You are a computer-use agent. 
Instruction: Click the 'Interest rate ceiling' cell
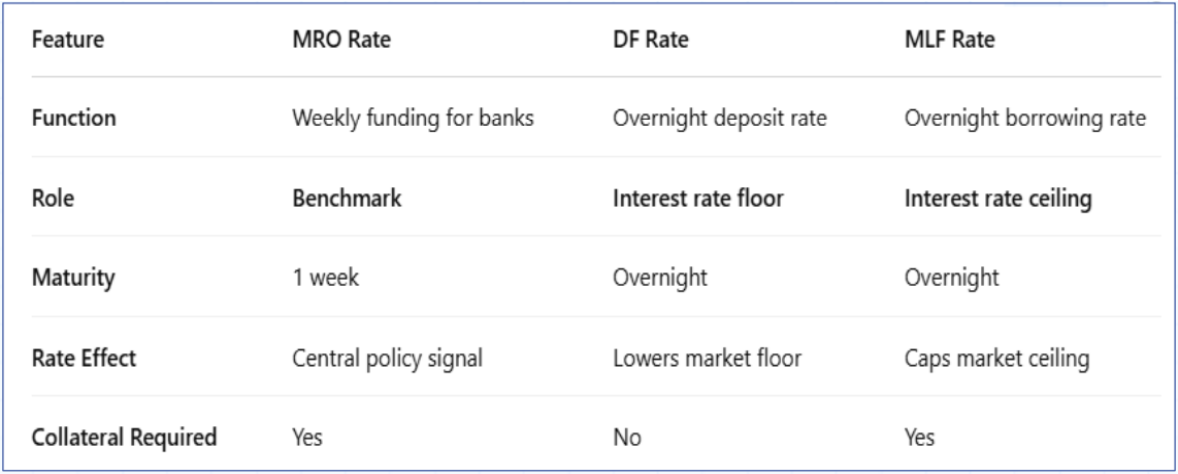click(x=997, y=198)
